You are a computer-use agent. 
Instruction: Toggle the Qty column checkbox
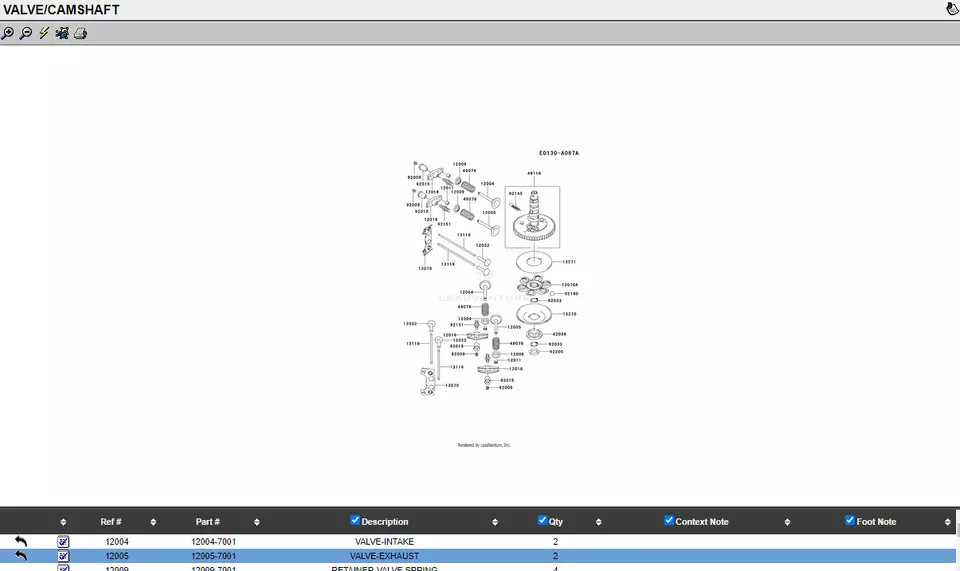(x=542, y=520)
